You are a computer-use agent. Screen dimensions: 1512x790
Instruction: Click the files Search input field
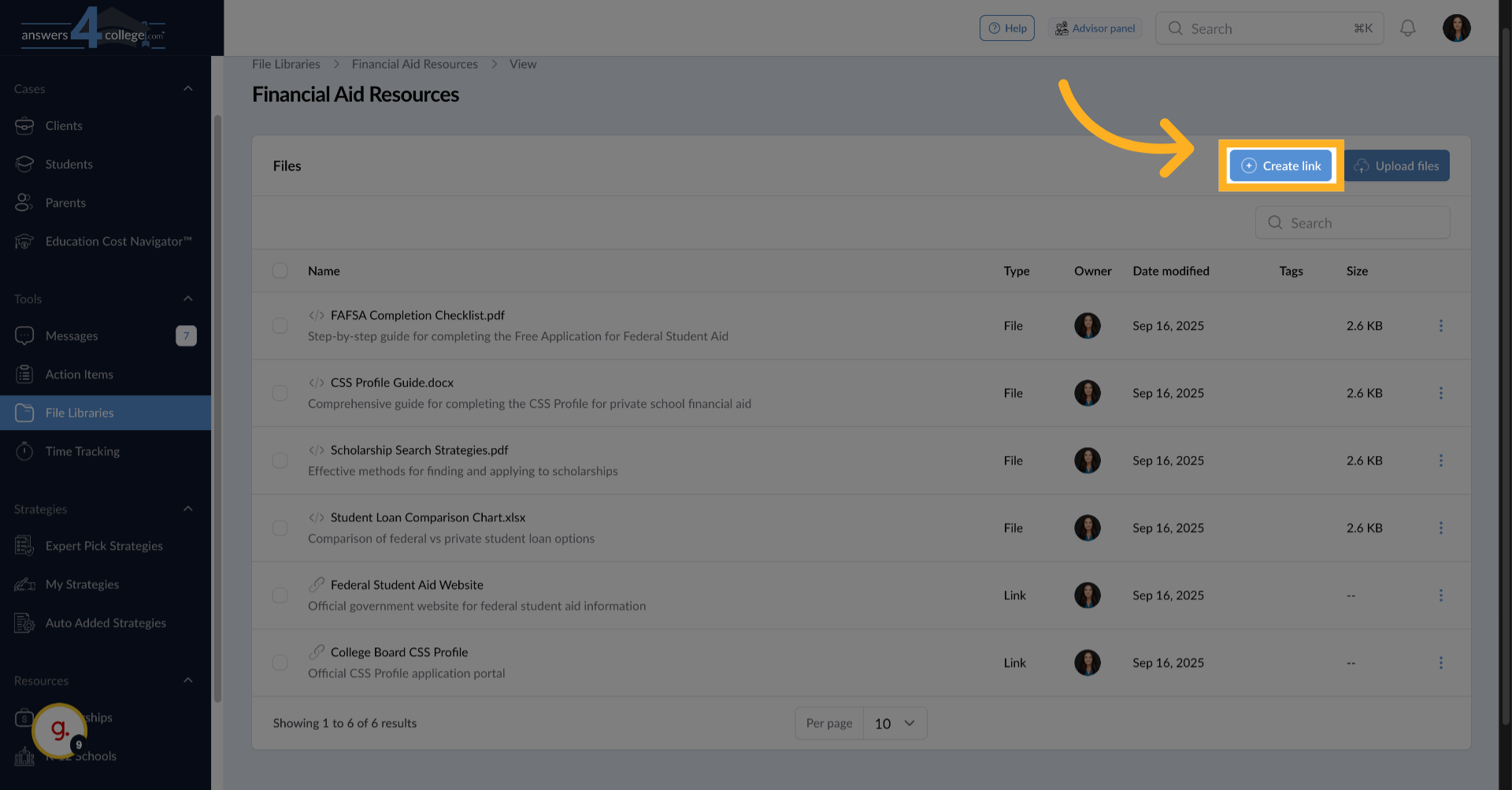[x=1352, y=222]
